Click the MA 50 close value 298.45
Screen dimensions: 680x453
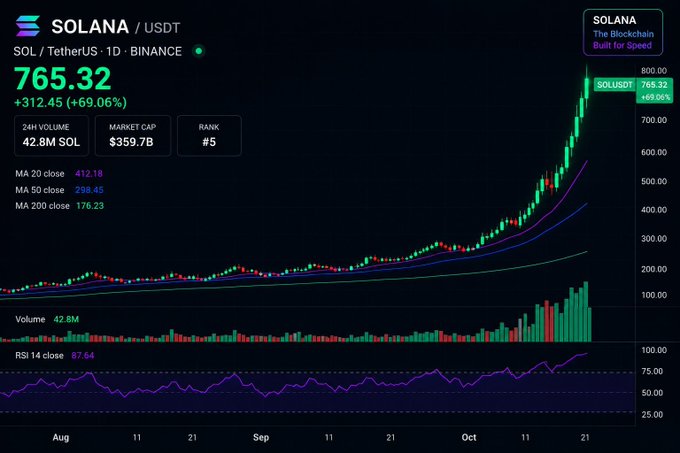(x=89, y=190)
